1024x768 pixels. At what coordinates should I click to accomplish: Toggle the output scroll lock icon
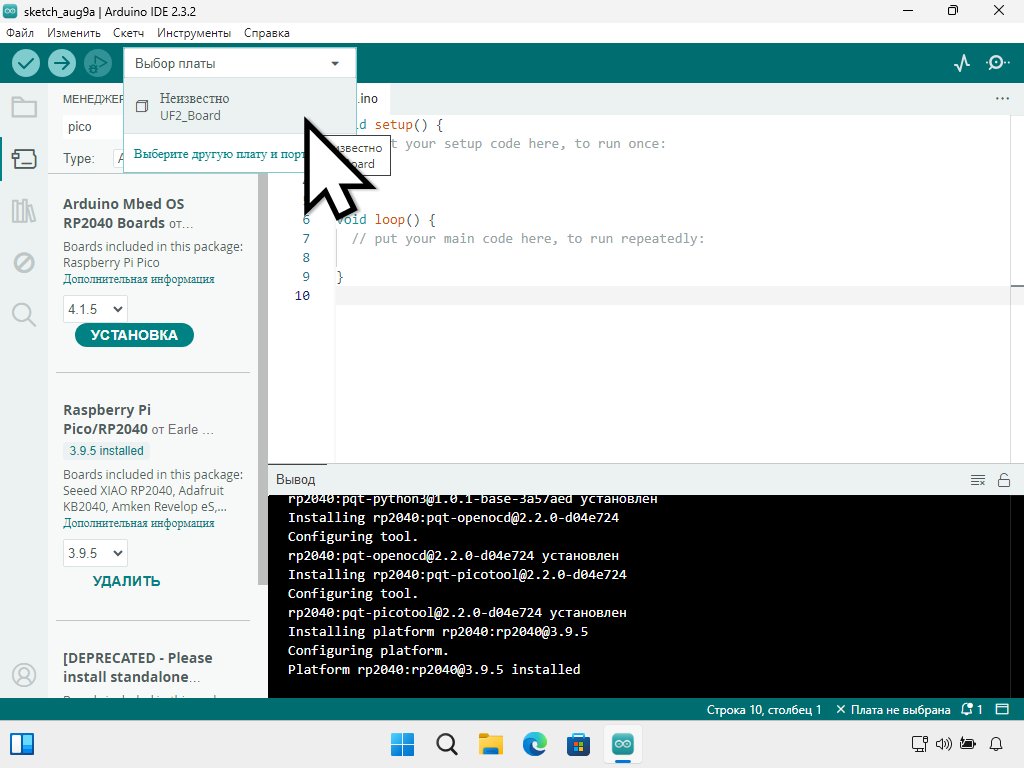point(1004,480)
